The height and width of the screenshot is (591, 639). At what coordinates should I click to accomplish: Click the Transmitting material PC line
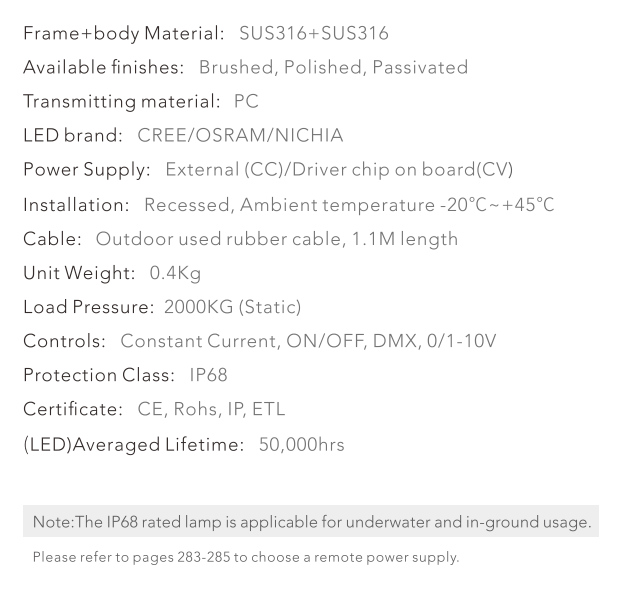click(x=140, y=102)
